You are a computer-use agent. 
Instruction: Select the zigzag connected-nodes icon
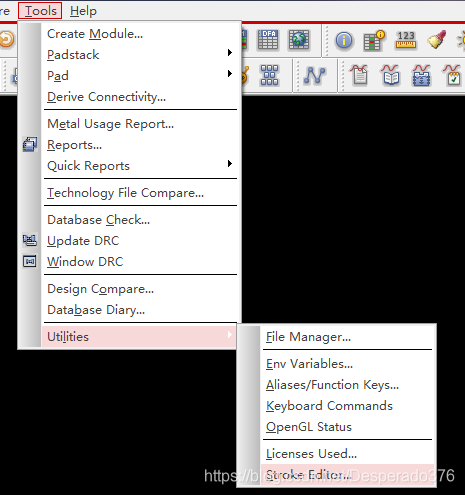click(x=315, y=75)
